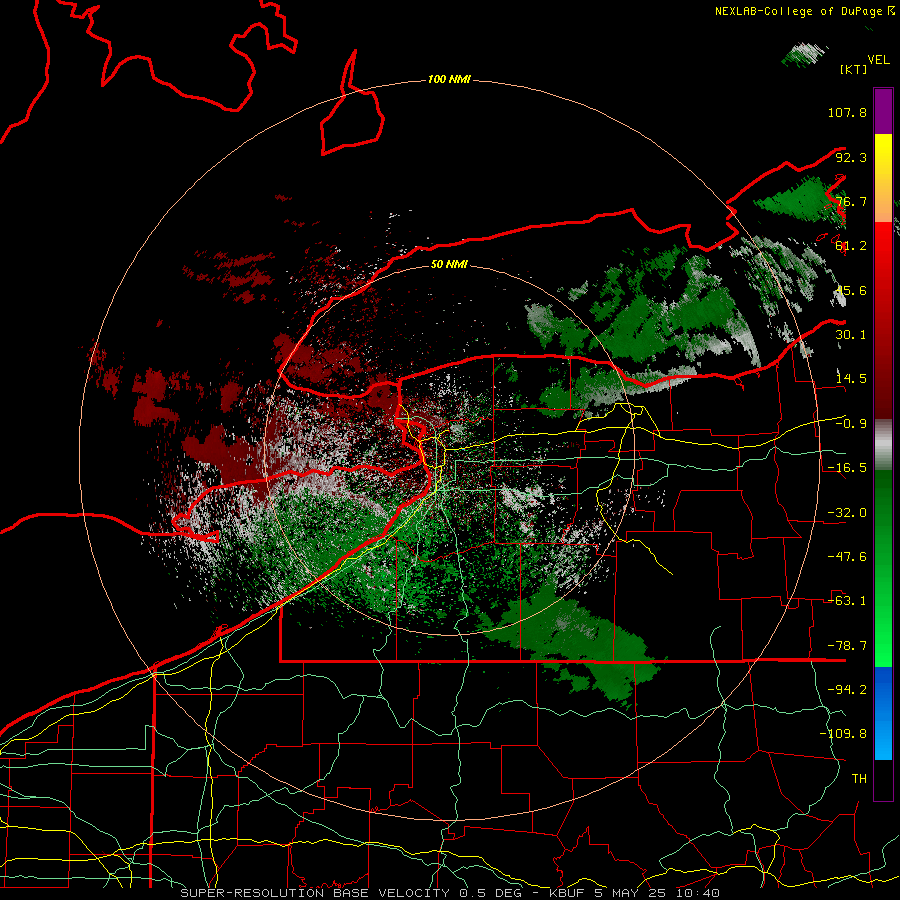Click the -32.0 velocity scale value
The image size is (900, 900).
point(847,513)
